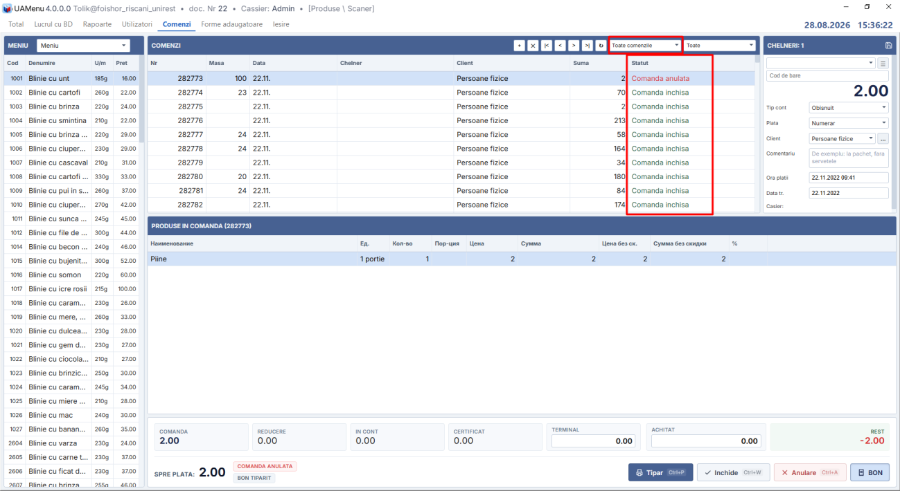The image size is (900, 491).
Task: Select Blinie cu icre rosii item
Action: (71, 289)
